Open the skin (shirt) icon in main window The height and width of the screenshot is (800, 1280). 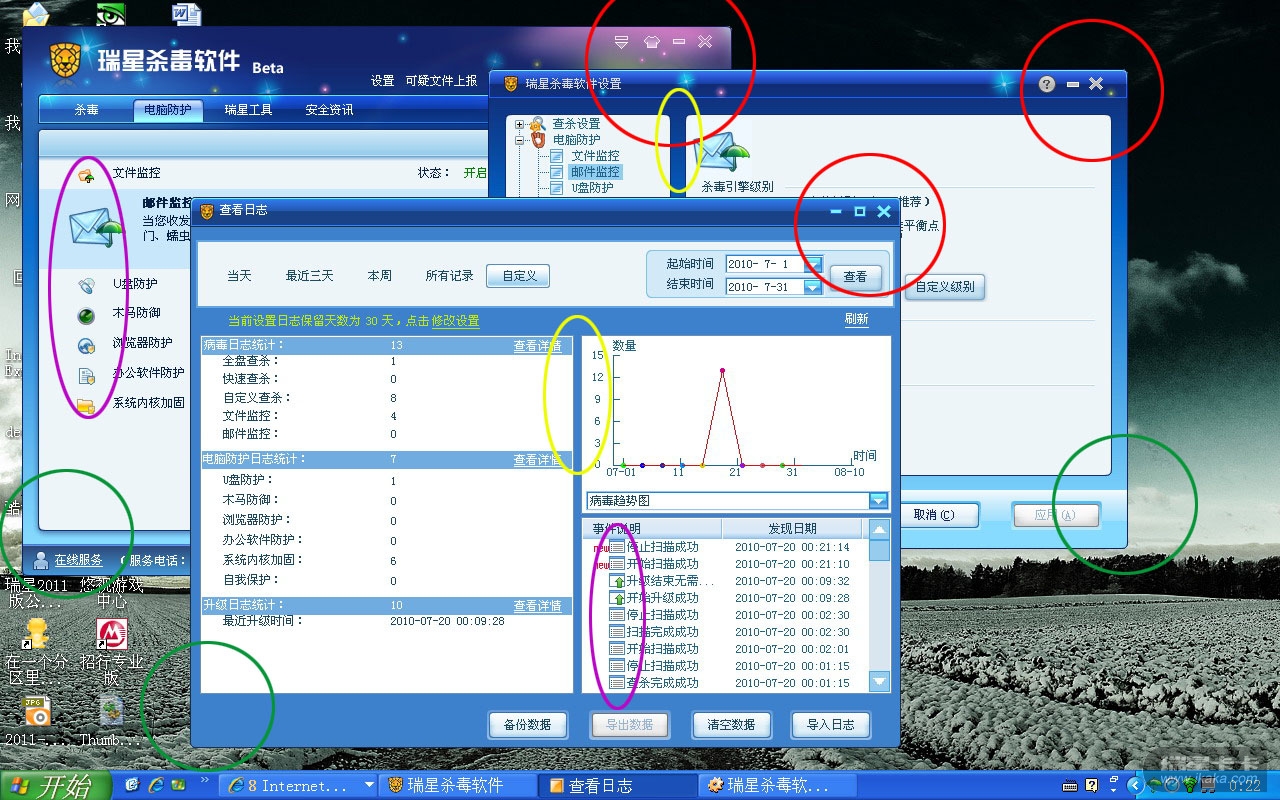point(651,42)
